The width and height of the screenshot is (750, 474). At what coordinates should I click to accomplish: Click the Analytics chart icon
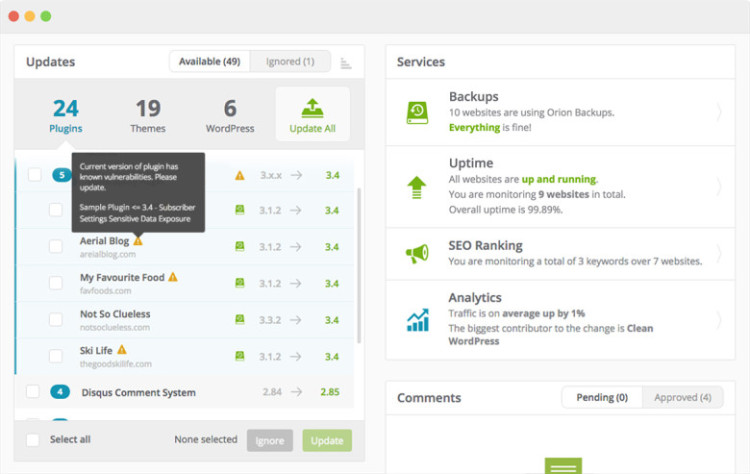pos(417,320)
